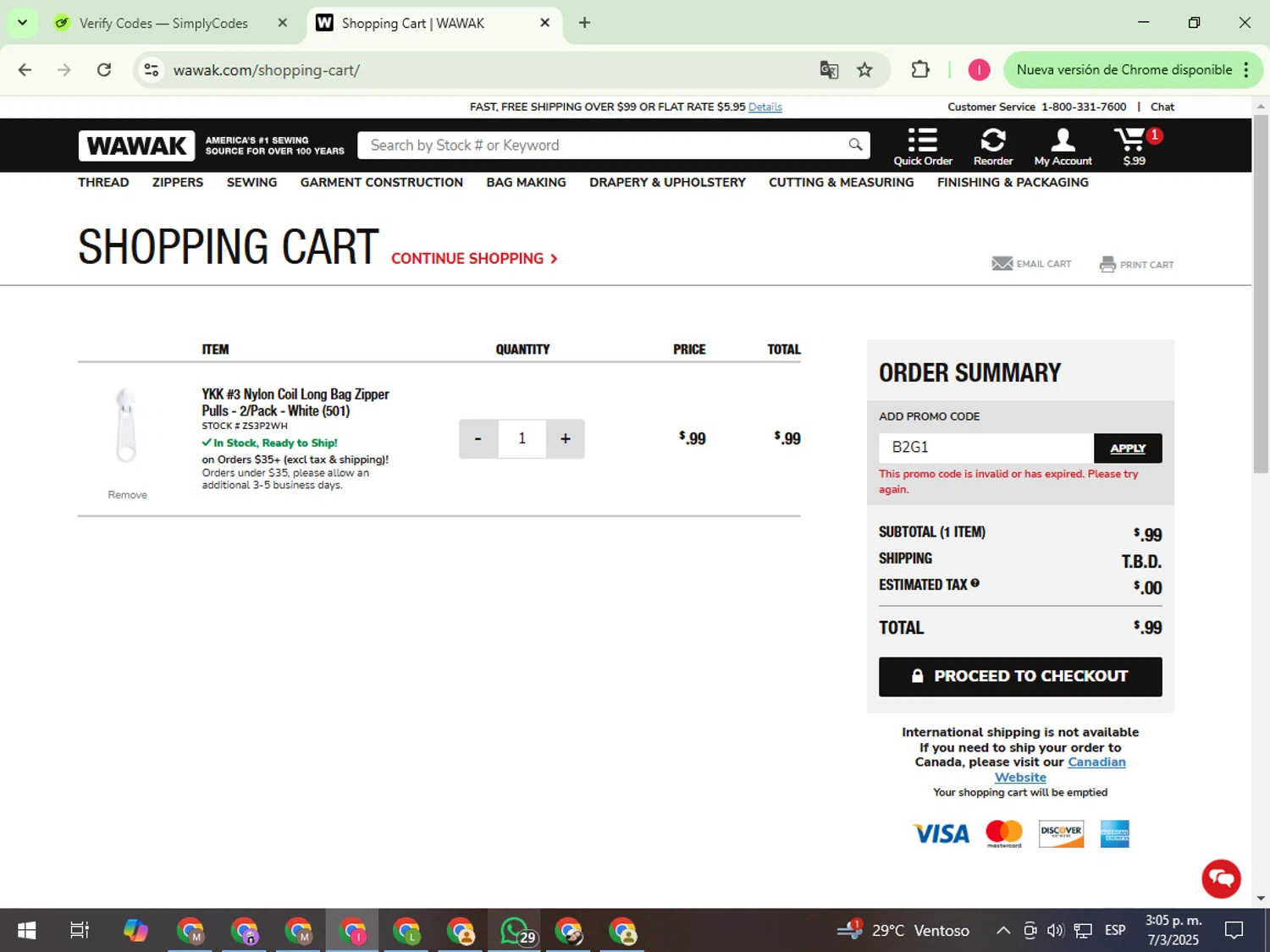This screenshot has width=1270, height=952.
Task: Reload the page
Action: pos(104,70)
